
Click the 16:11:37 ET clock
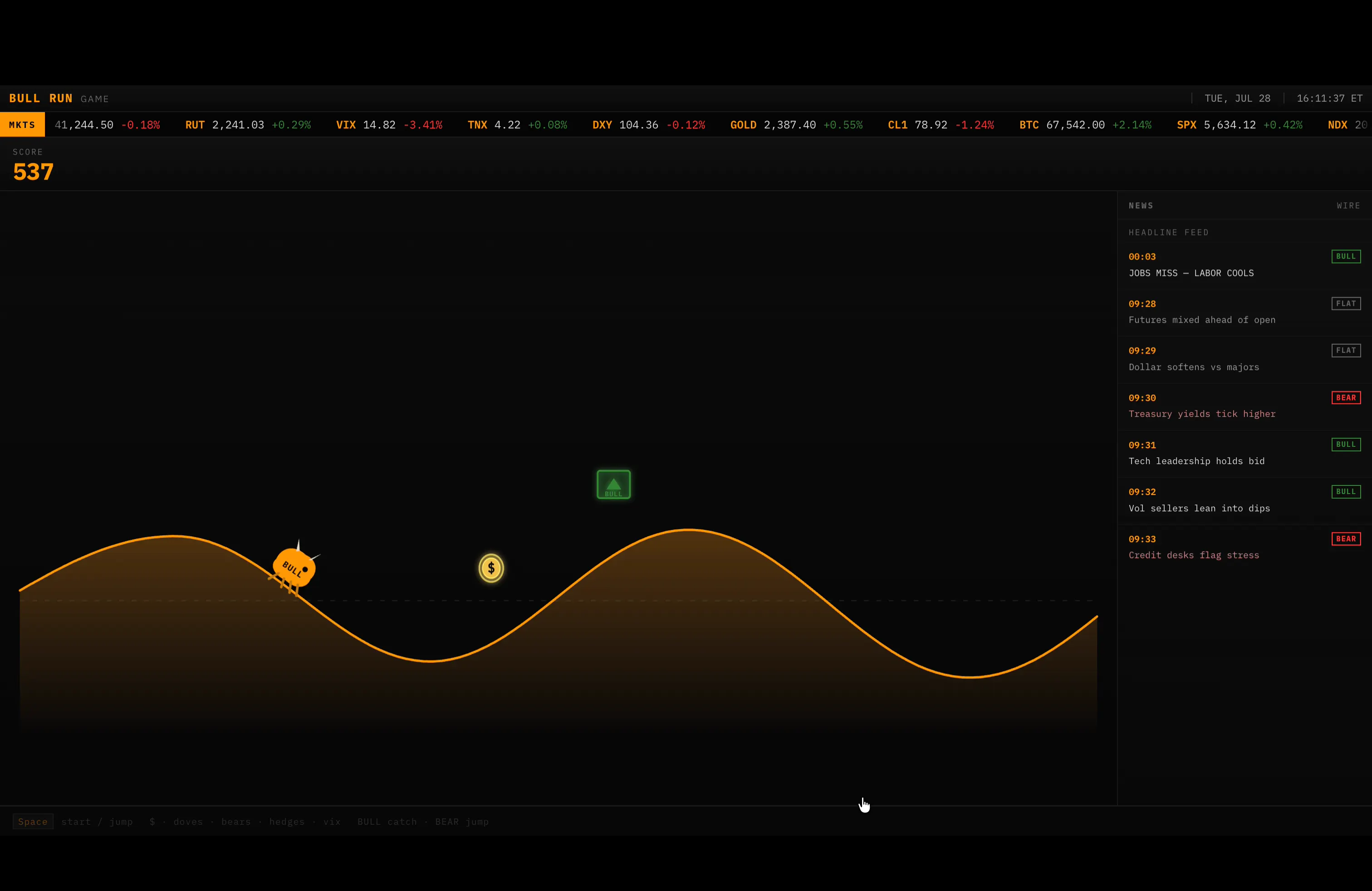pos(1329,98)
